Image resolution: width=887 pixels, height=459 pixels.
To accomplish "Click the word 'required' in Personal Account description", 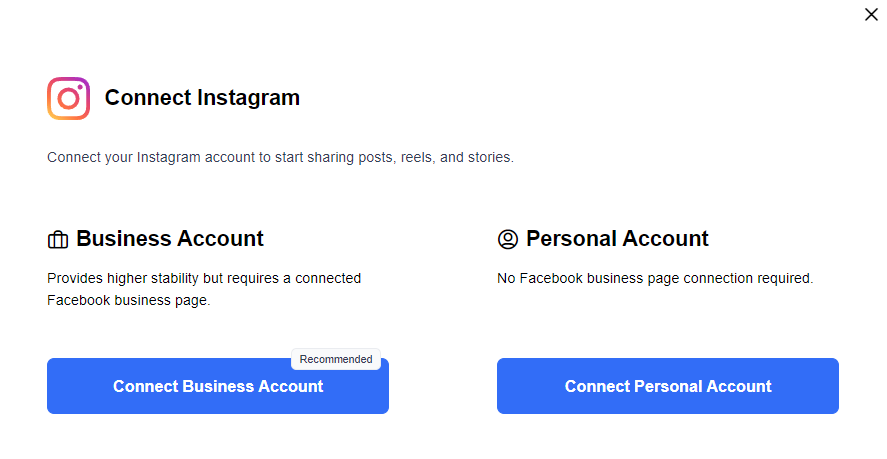I will point(783,278).
